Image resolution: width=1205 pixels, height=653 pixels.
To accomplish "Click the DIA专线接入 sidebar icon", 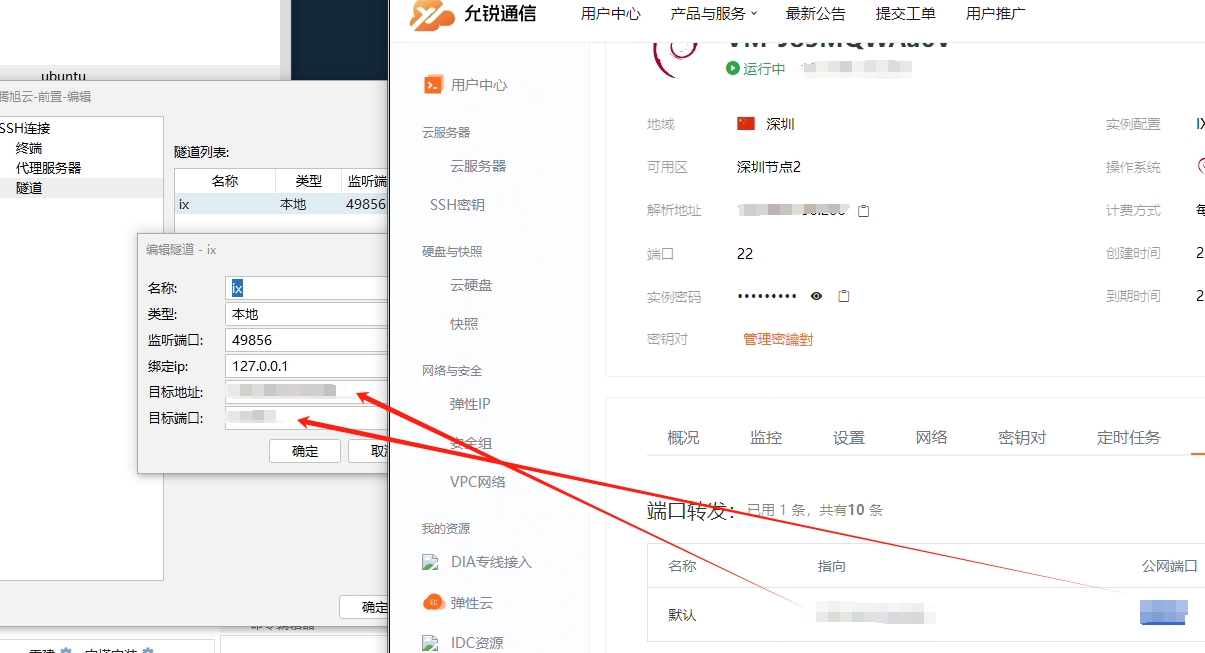I will coord(431,562).
